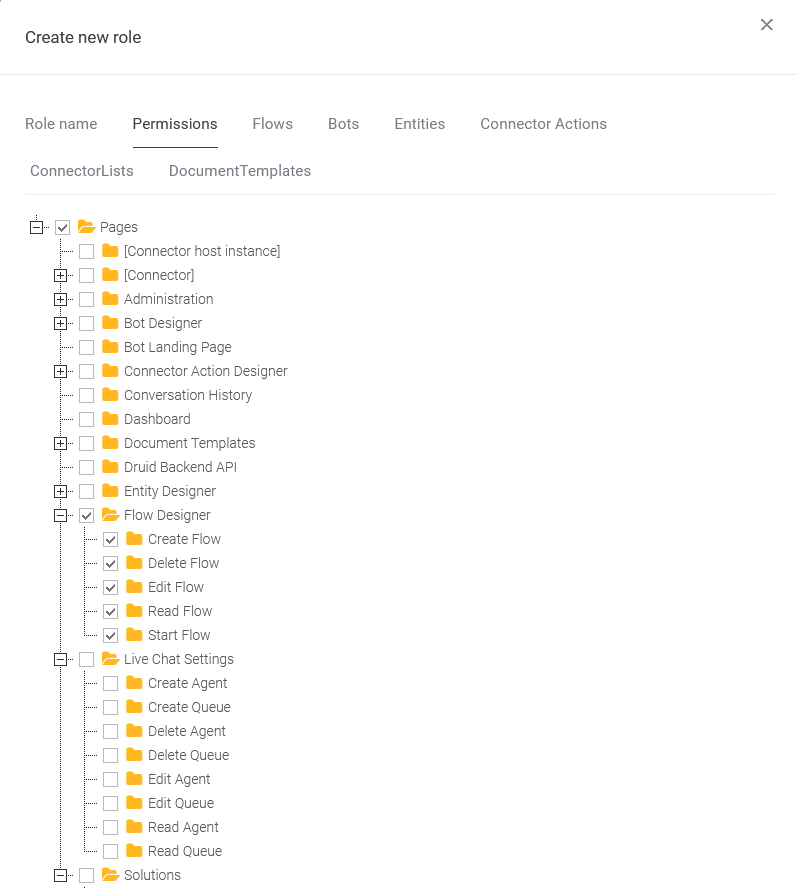The image size is (797, 889).
Task: Click the Druid Backend API folder icon
Action: (110, 467)
